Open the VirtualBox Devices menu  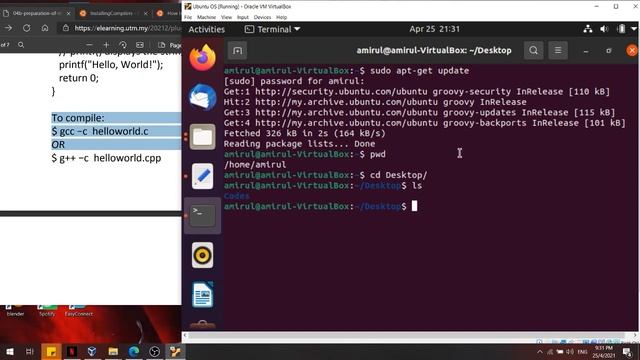(x=262, y=17)
